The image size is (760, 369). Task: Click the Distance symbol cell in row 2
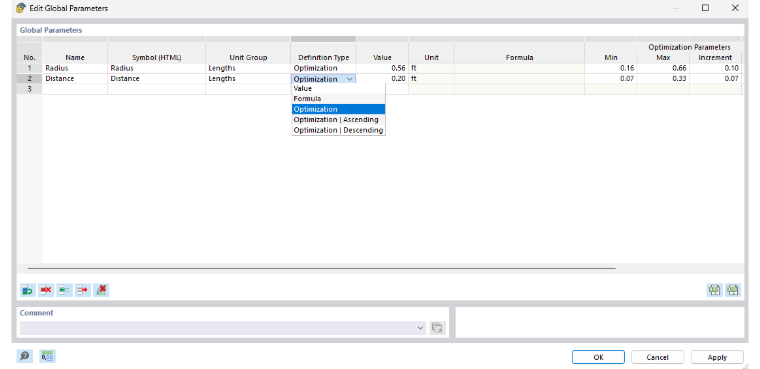click(x=157, y=78)
